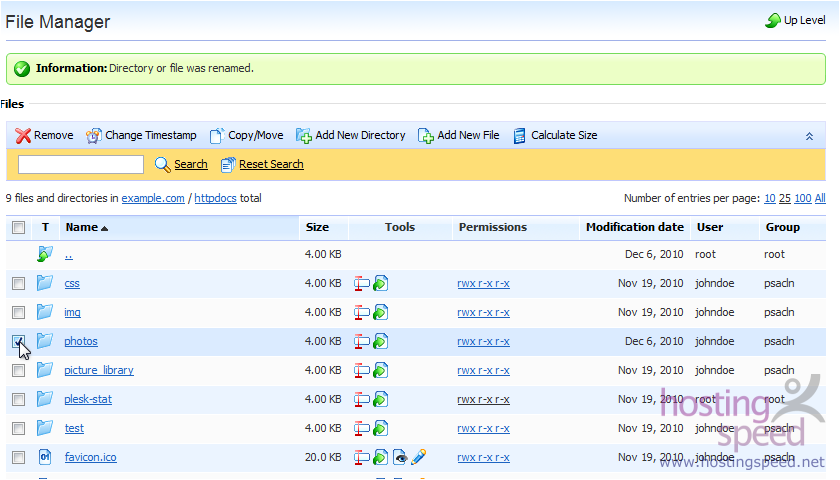Image resolution: width=840 pixels, height=480 pixels.
Task: Show 10 entries per page
Action: click(770, 198)
